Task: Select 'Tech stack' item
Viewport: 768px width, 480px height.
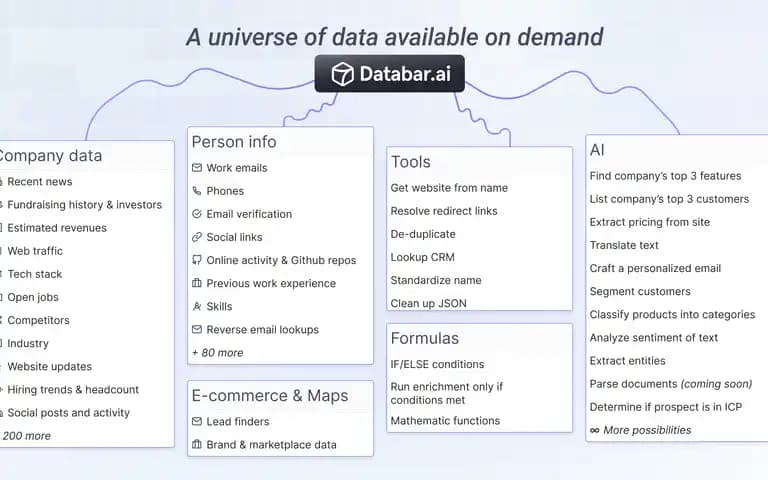Action: [34, 274]
